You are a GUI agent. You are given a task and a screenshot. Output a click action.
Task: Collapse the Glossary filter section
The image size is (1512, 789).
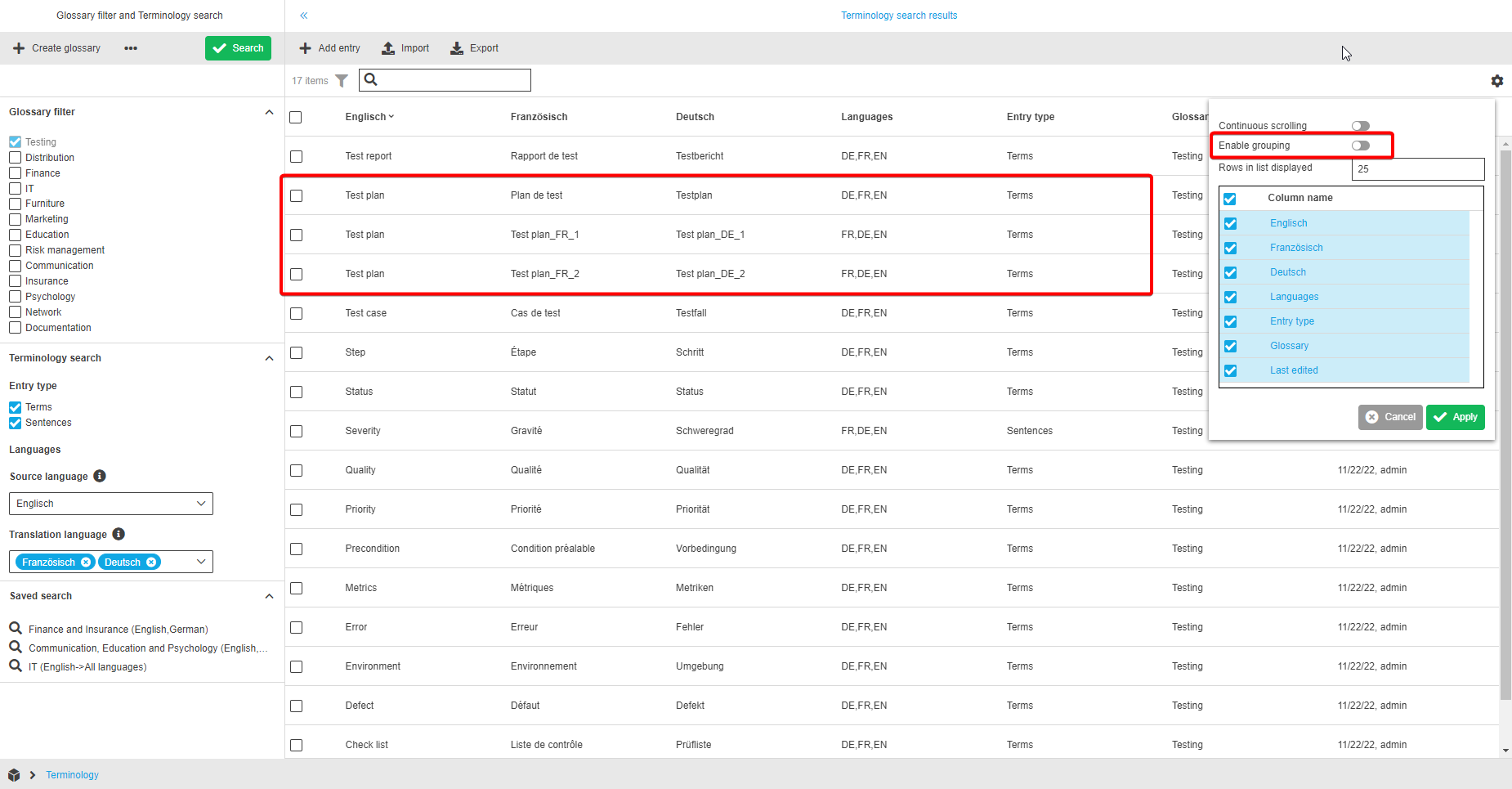pos(269,112)
